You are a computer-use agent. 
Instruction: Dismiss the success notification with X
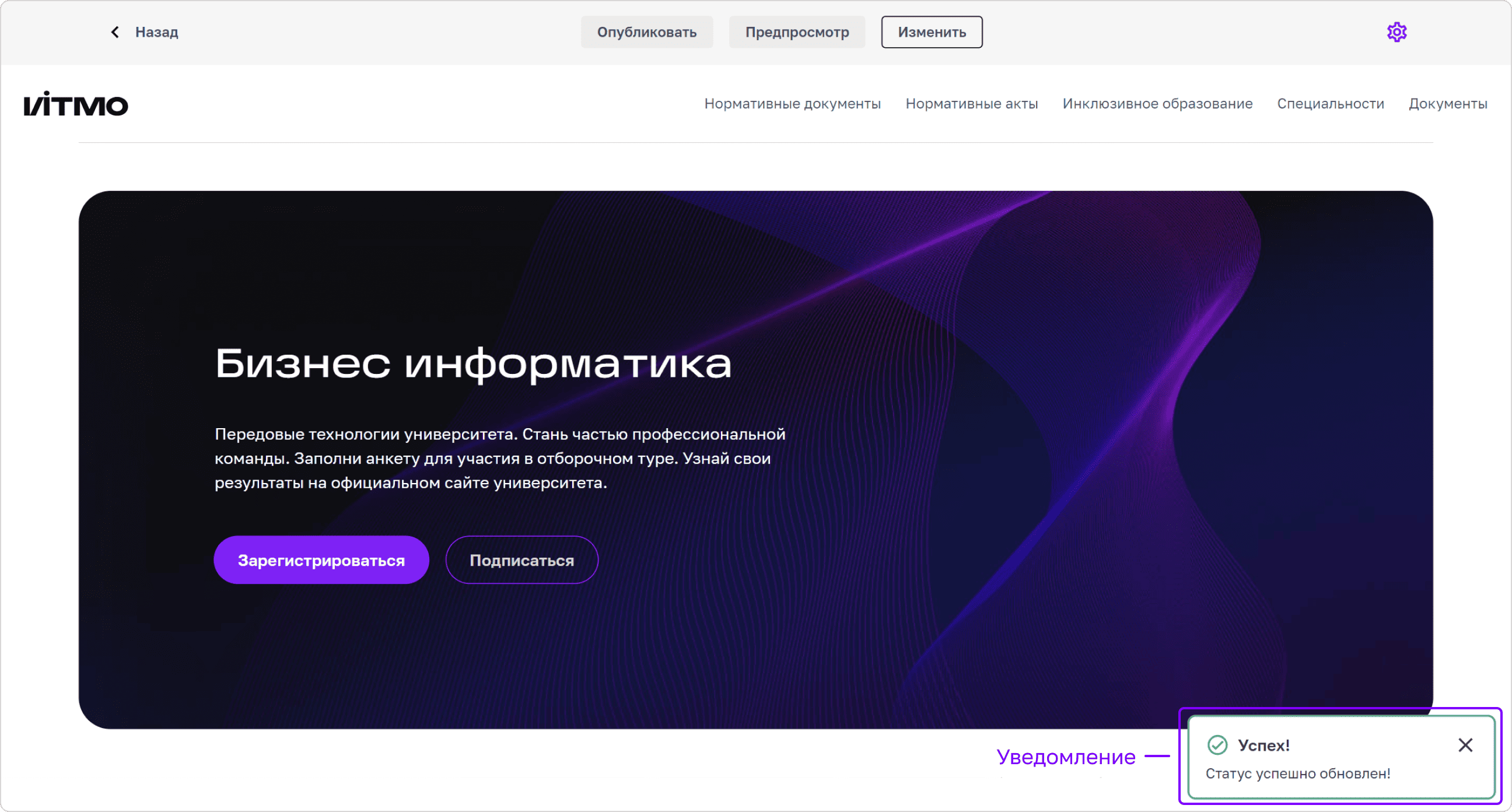[1465, 744]
